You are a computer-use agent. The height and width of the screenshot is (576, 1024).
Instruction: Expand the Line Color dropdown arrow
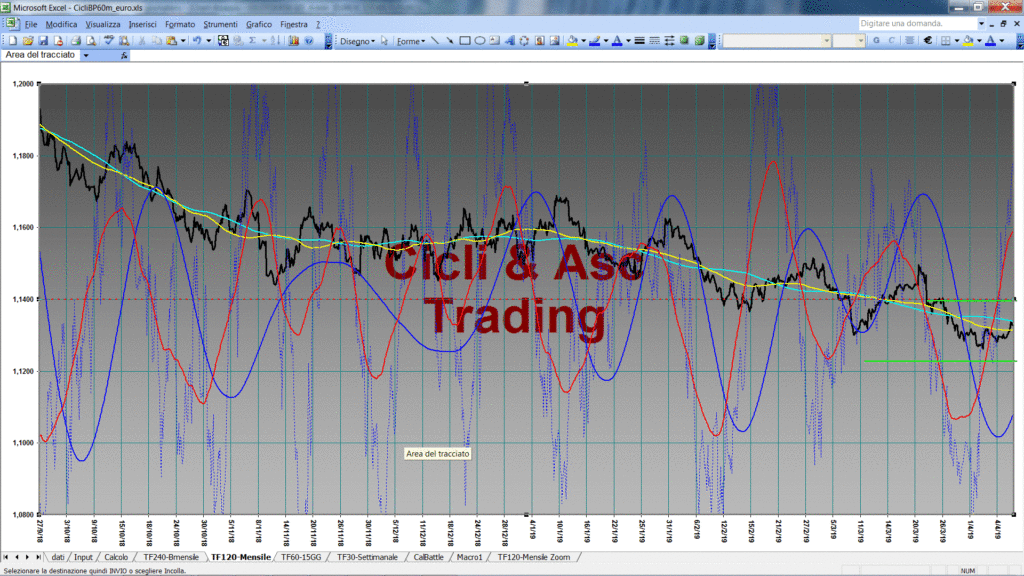click(606, 40)
